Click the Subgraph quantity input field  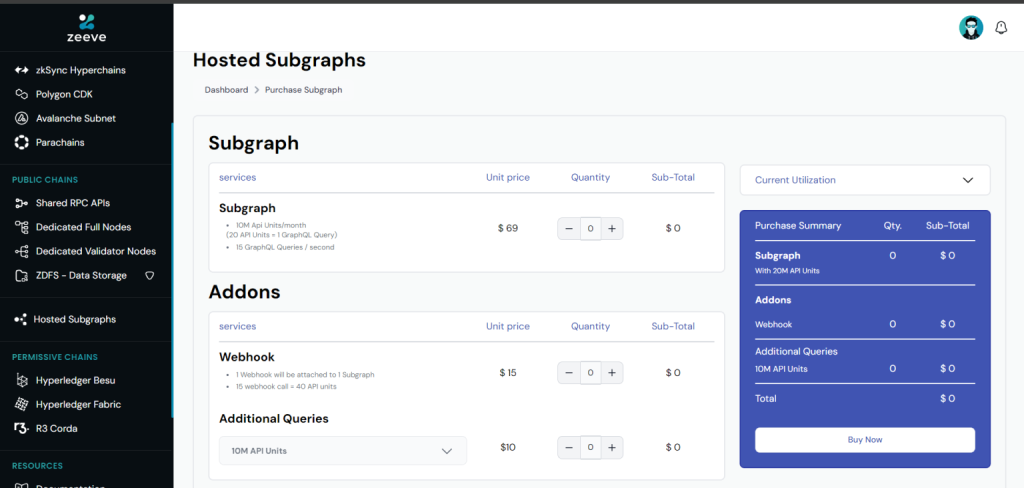[590, 229]
